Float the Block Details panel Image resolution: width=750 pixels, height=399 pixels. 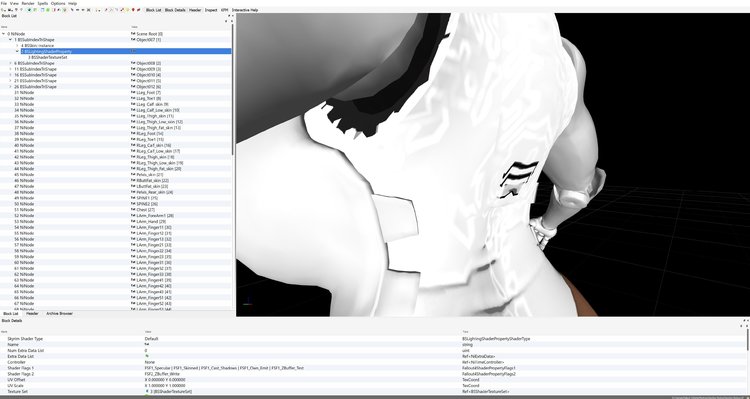click(x=744, y=321)
